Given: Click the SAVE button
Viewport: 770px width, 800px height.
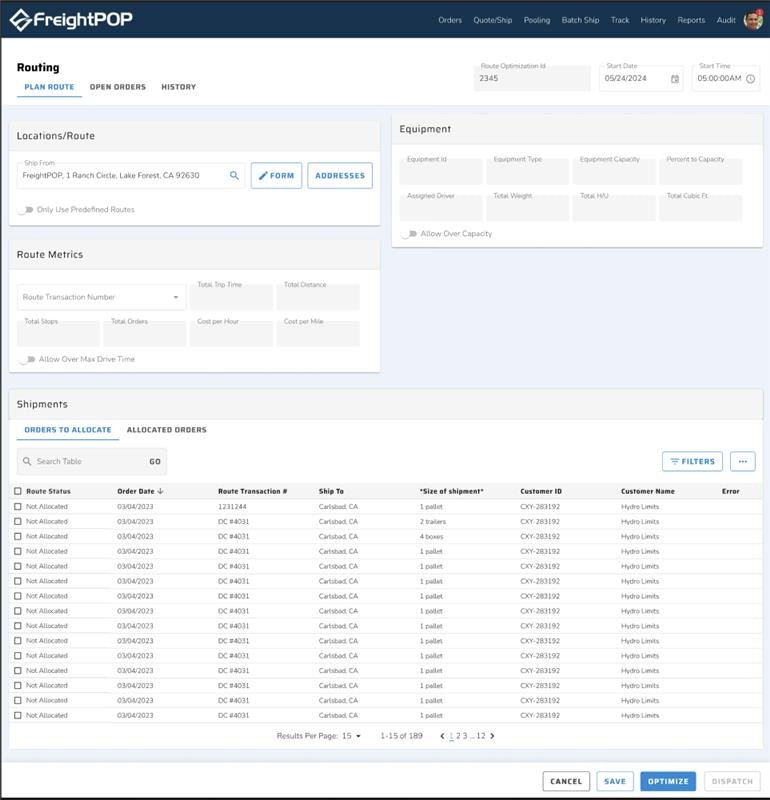Looking at the screenshot, I should [x=615, y=781].
